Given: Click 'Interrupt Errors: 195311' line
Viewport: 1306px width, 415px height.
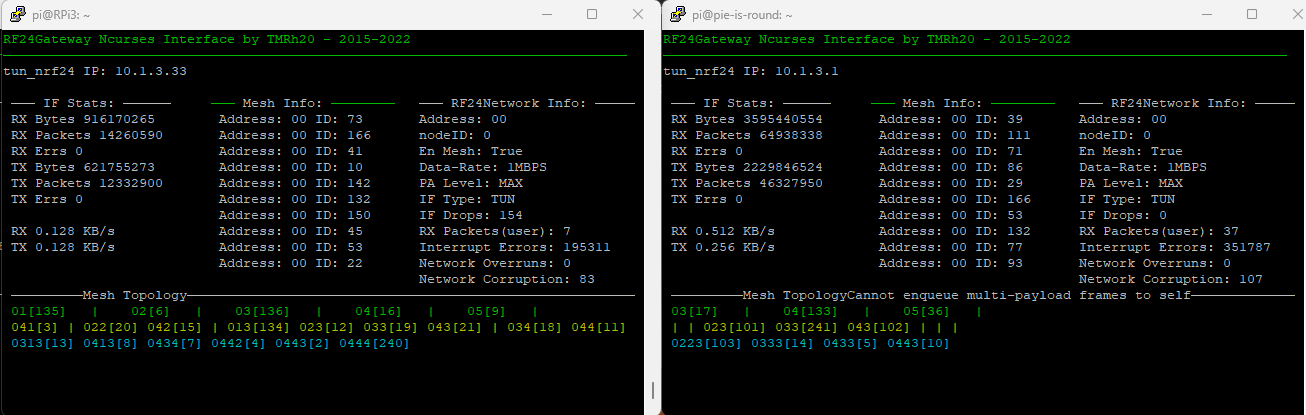Looking at the screenshot, I should pos(515,247).
